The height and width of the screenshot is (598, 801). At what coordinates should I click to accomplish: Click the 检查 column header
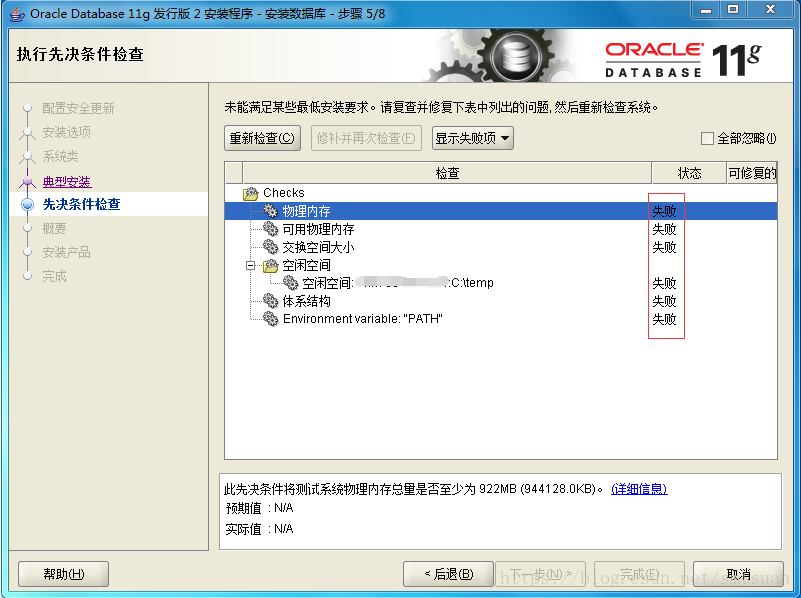tap(447, 173)
